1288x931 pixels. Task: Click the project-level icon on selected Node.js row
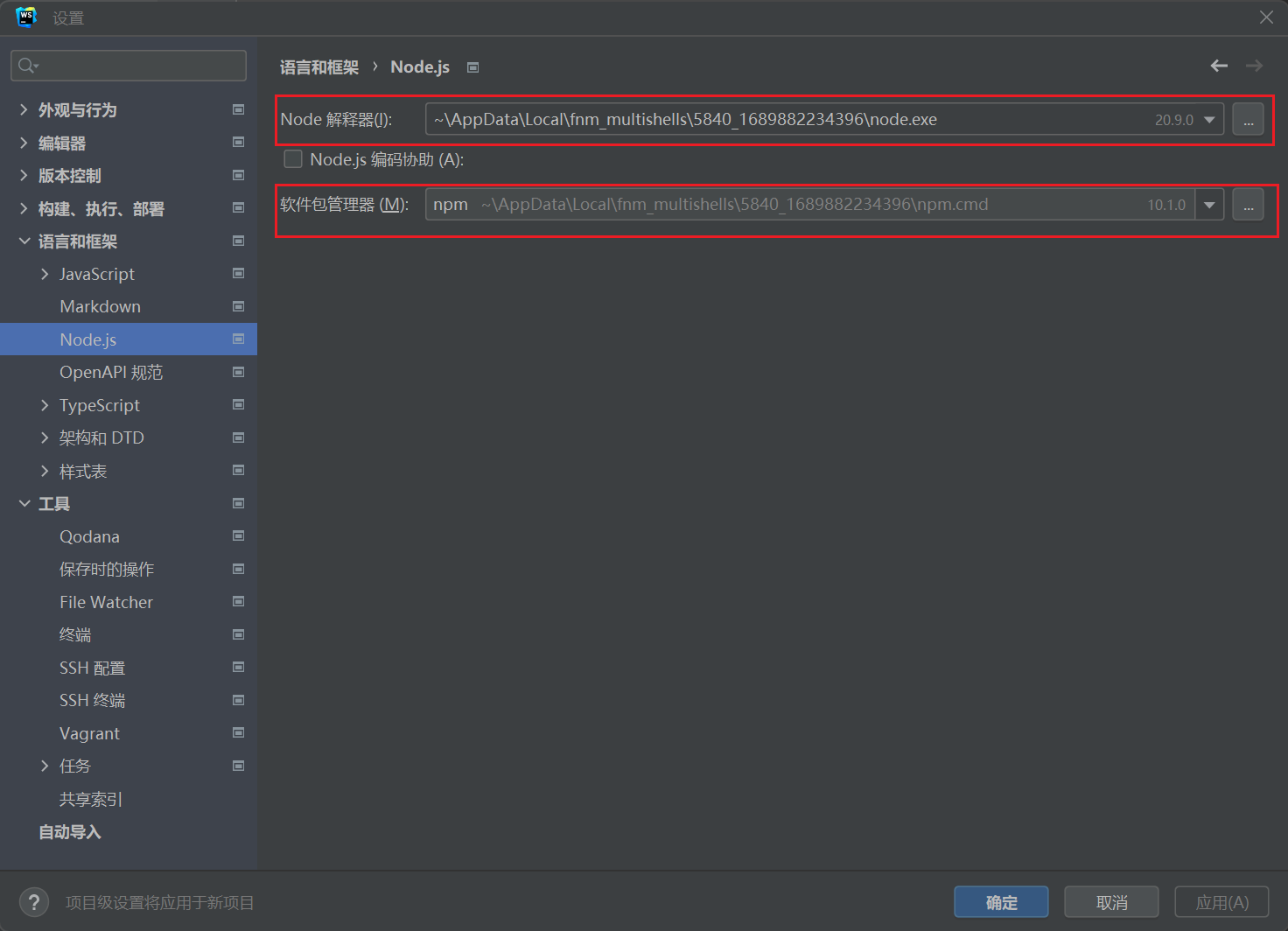238,339
